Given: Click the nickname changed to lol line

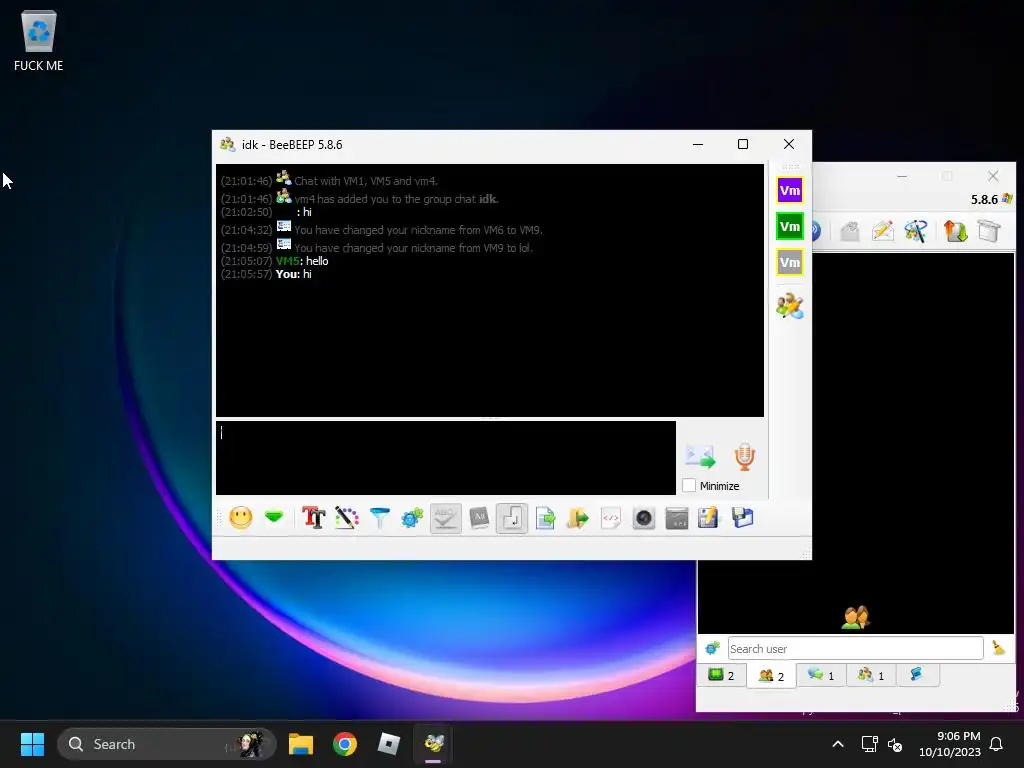Looking at the screenshot, I should pyautogui.click(x=413, y=248).
